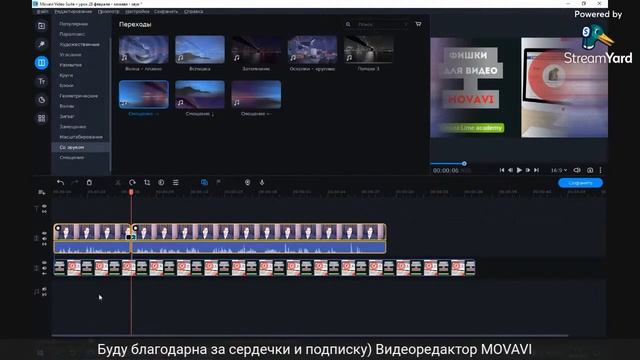Image resolution: width=640 pixels, height=360 pixels.
Task: Open the Просмотр menu
Action: click(109, 11)
